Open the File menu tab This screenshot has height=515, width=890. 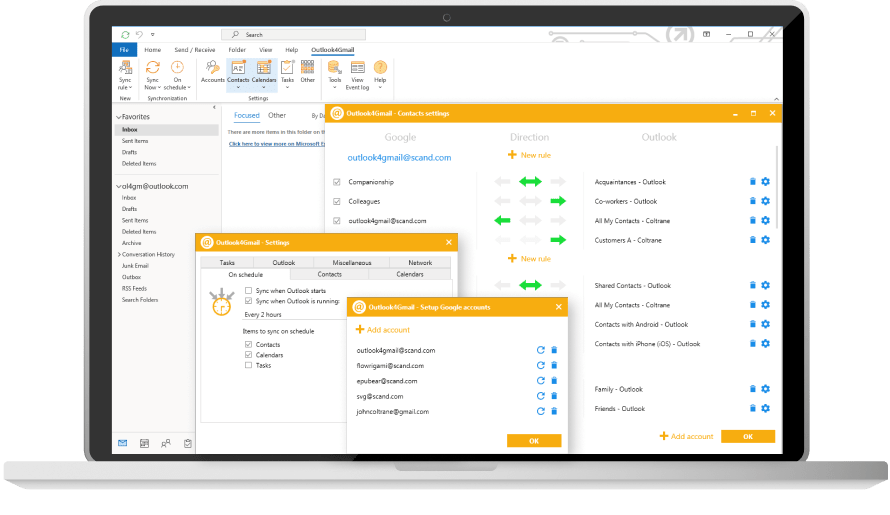click(x=124, y=50)
